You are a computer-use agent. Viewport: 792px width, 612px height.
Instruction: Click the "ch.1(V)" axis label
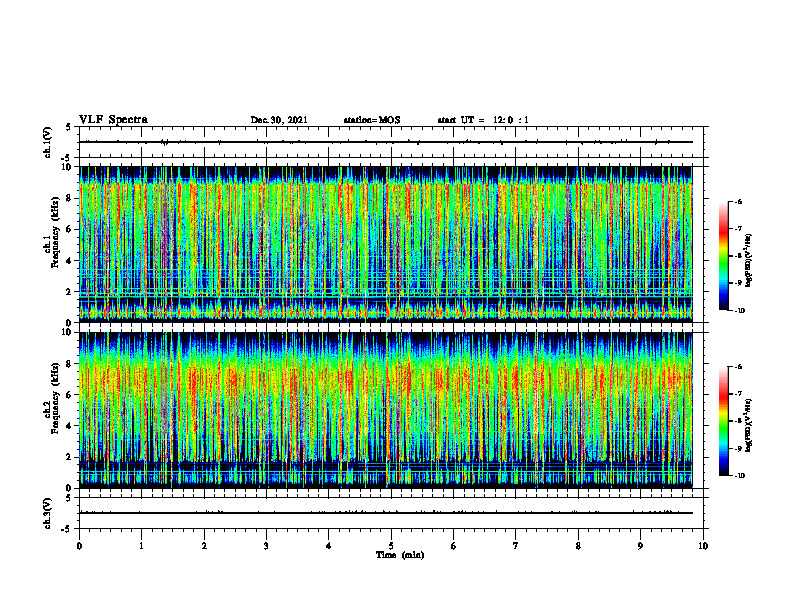point(47,142)
